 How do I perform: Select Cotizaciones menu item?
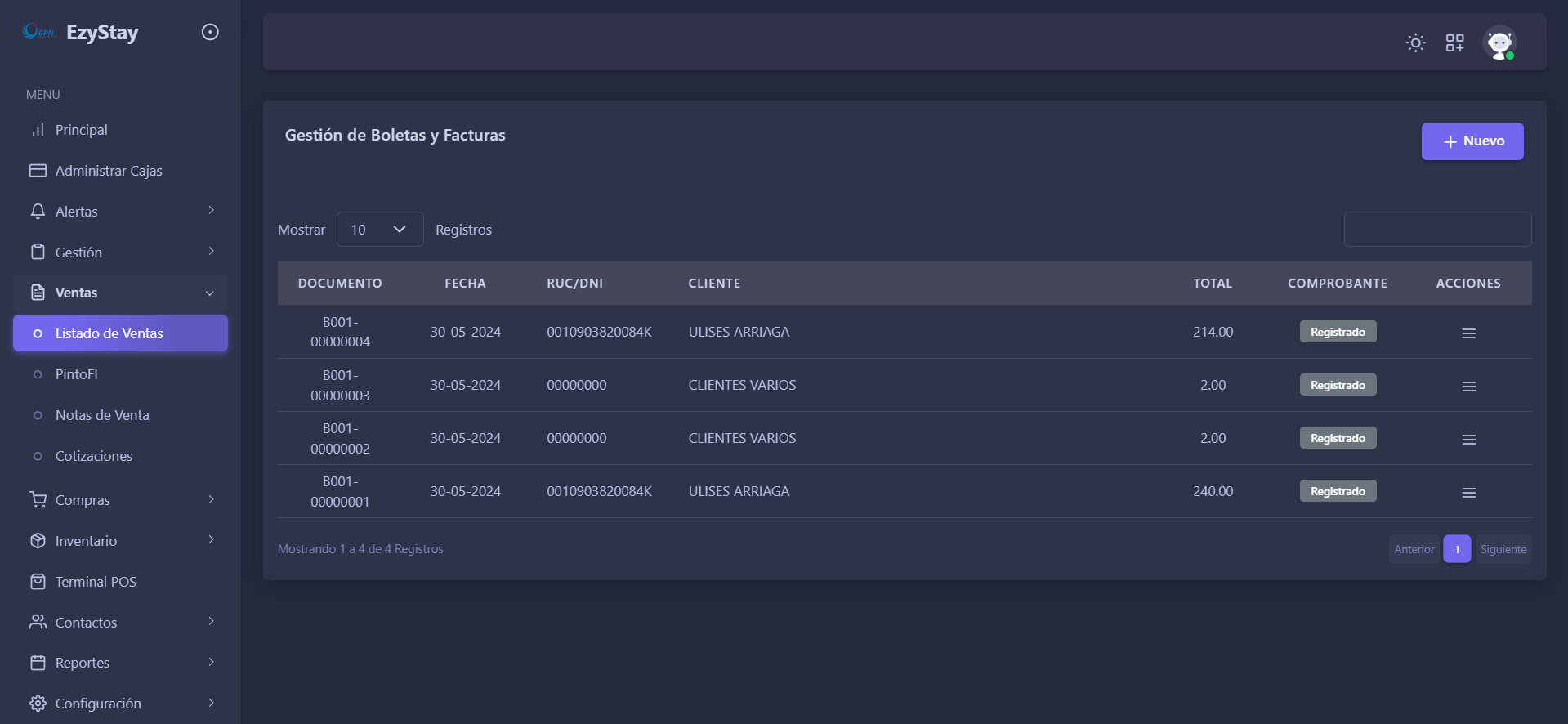(94, 456)
